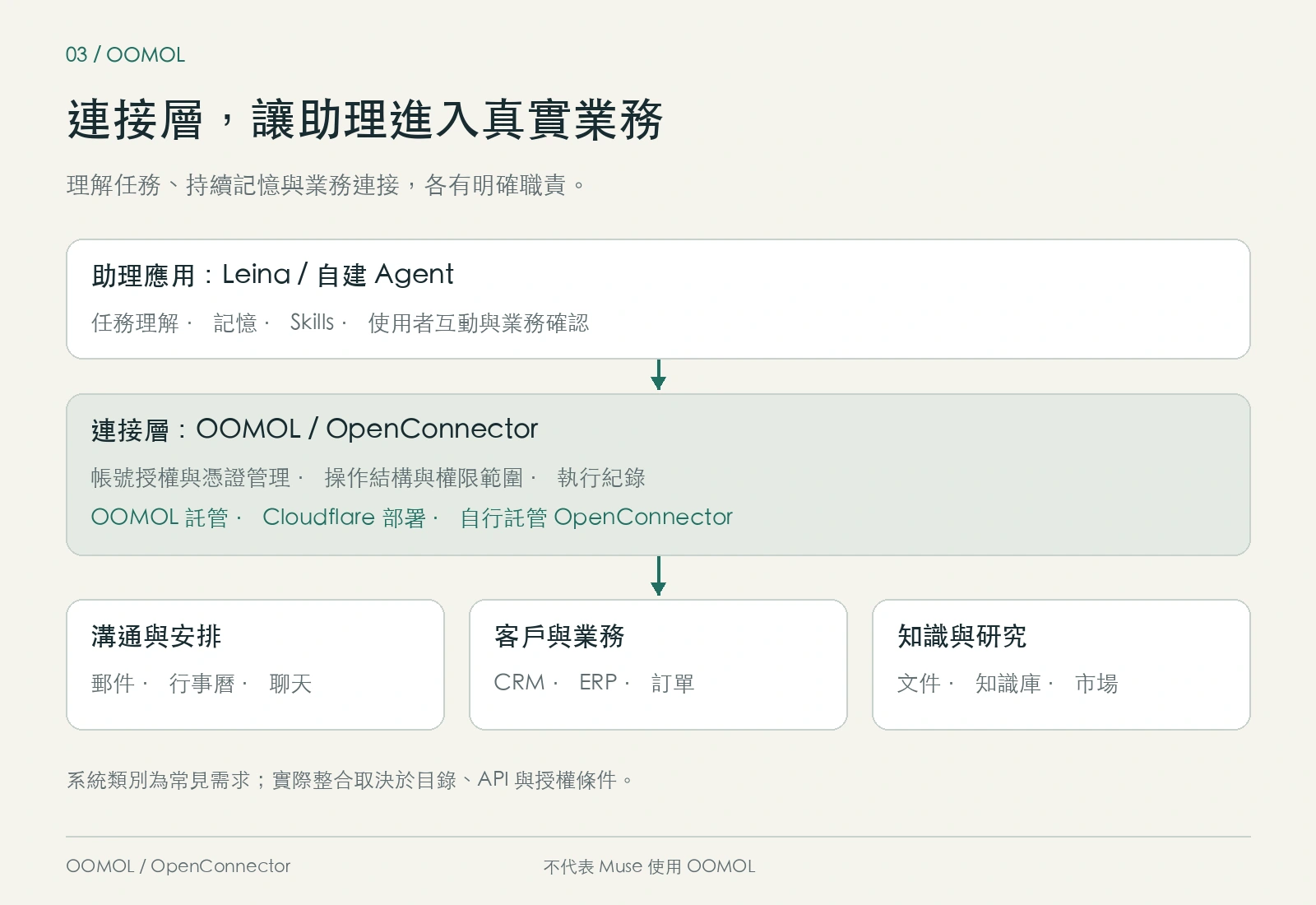Click the green 自行託管 OpenConnector text
Screen dimensions: 1316x905
[596, 517]
